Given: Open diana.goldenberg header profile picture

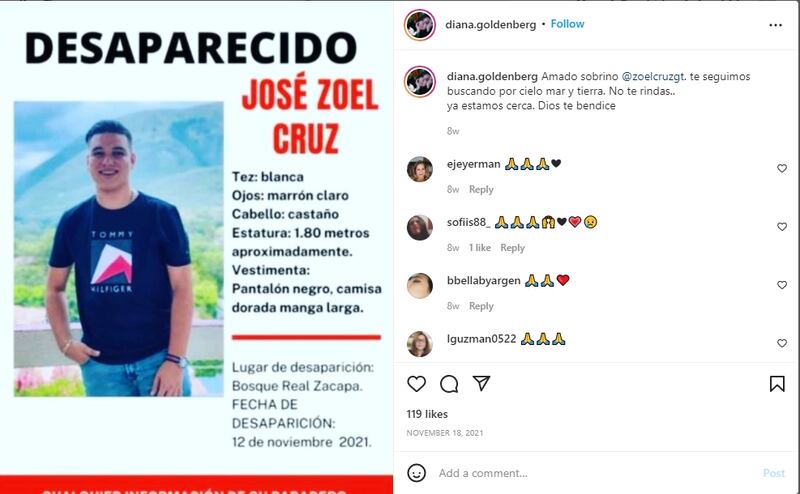Looking at the screenshot, I should 420,24.
